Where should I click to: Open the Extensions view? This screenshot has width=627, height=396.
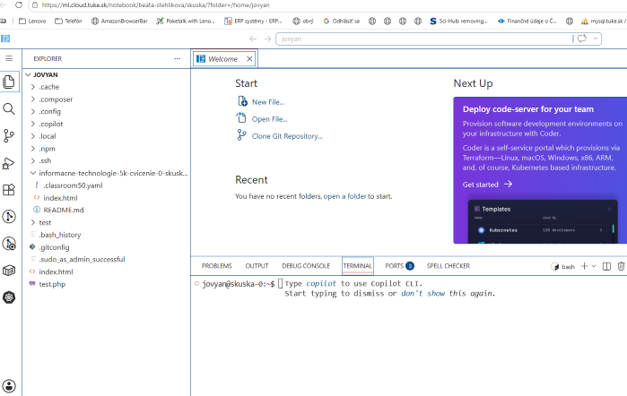coord(9,190)
